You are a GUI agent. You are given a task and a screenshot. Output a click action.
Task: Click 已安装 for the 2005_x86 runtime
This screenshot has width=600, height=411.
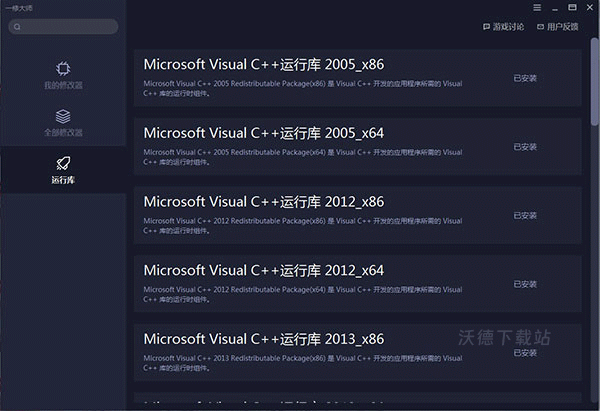pyautogui.click(x=525, y=78)
